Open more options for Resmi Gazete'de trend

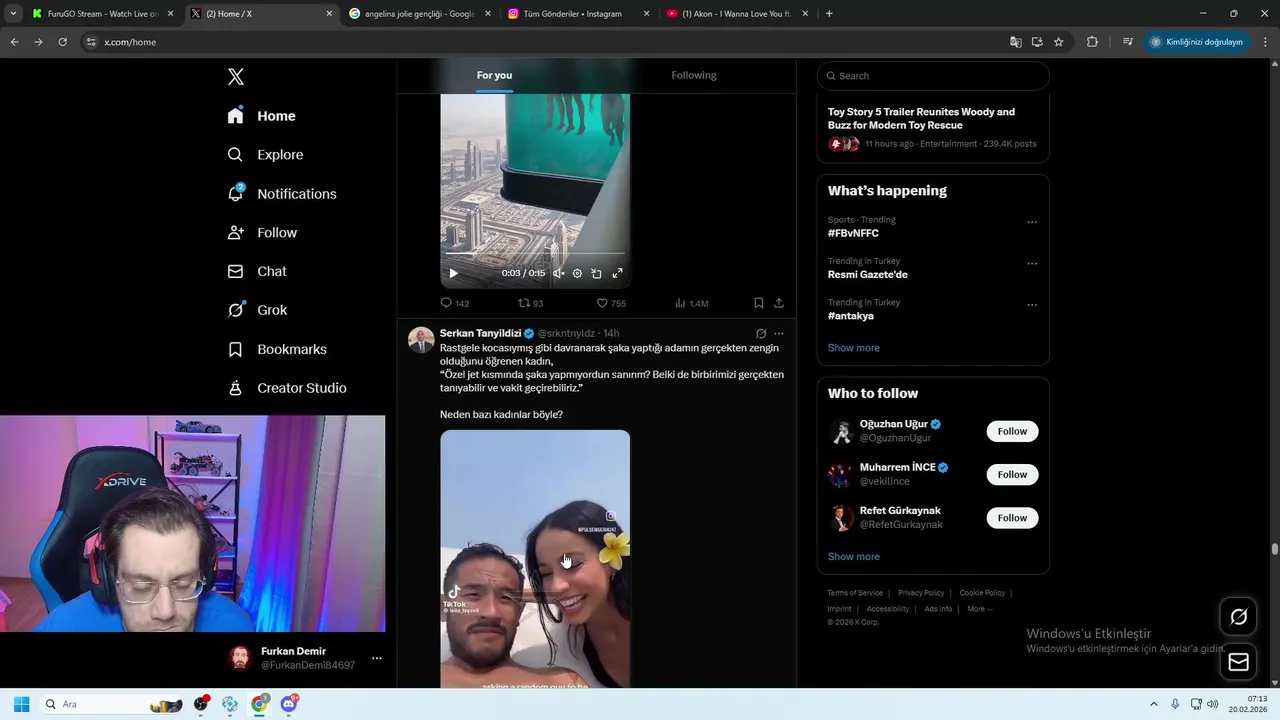coord(1032,264)
